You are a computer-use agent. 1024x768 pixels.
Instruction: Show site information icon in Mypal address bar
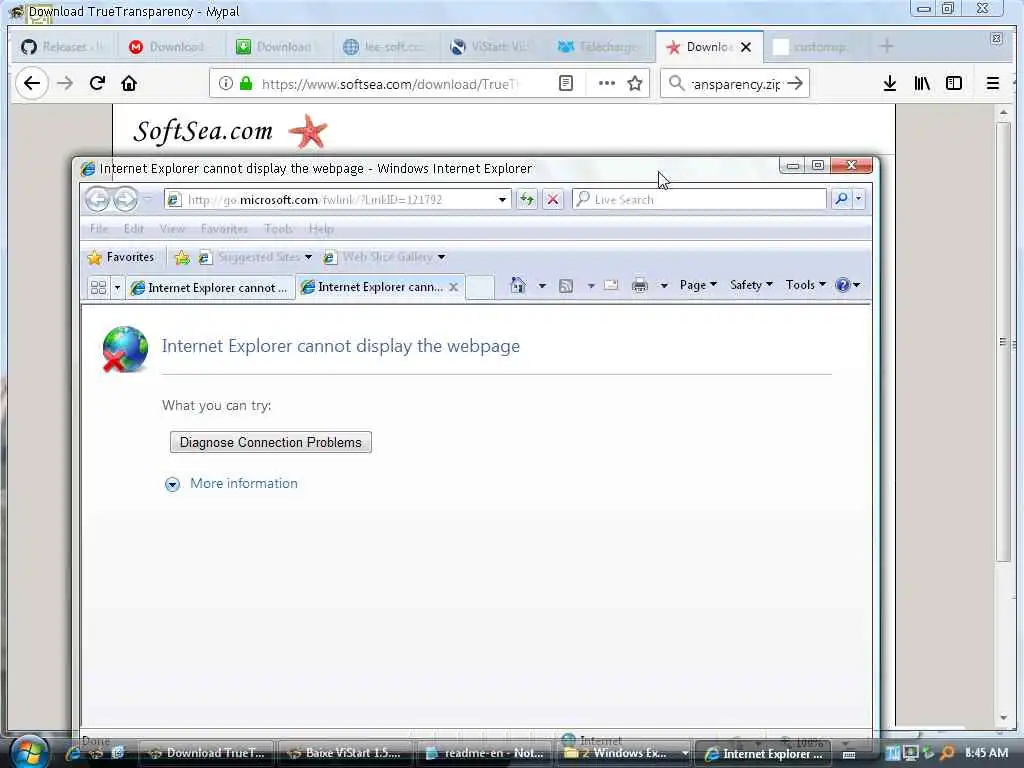pos(225,83)
